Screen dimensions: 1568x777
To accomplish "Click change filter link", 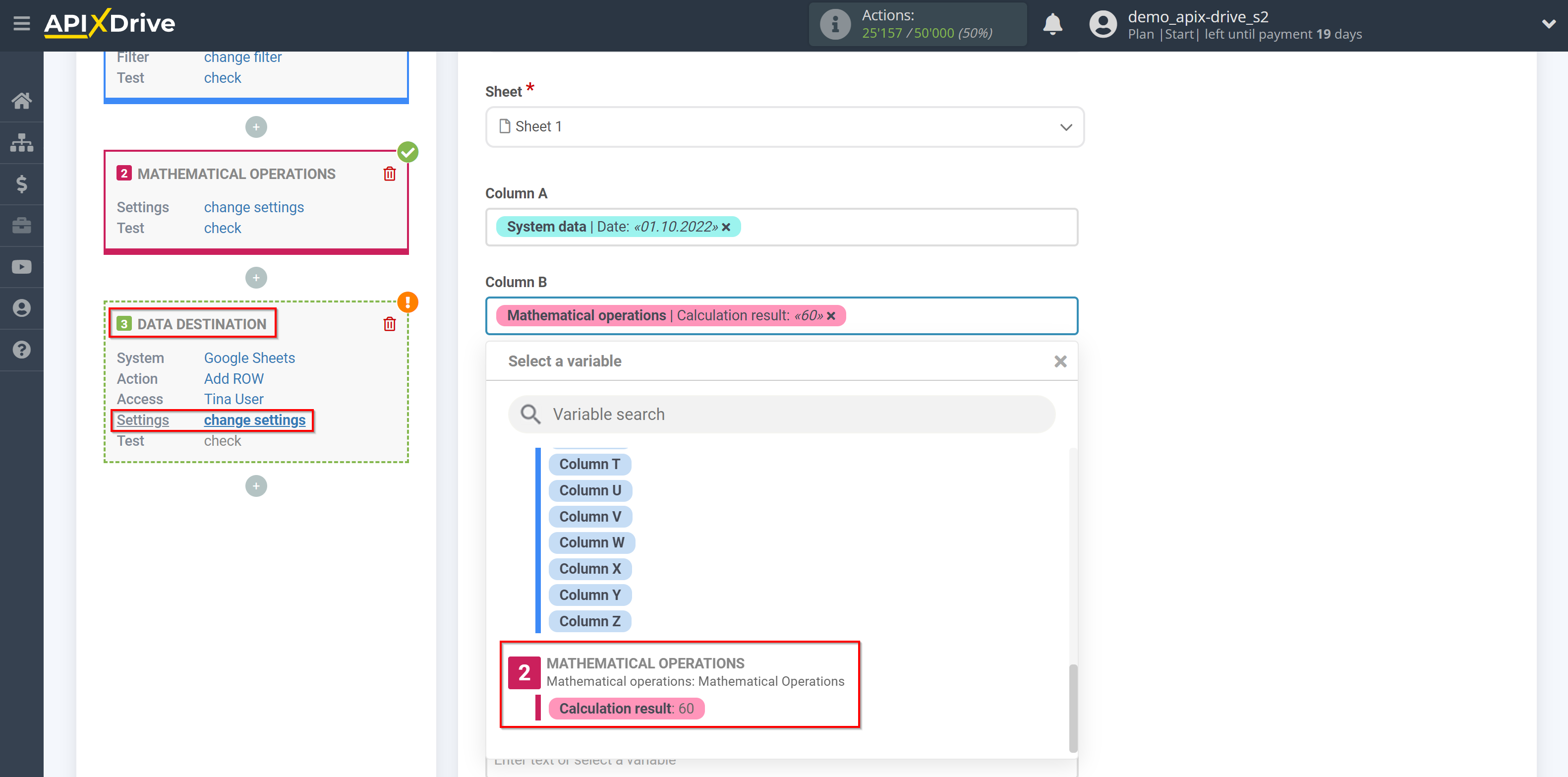I will (x=242, y=57).
